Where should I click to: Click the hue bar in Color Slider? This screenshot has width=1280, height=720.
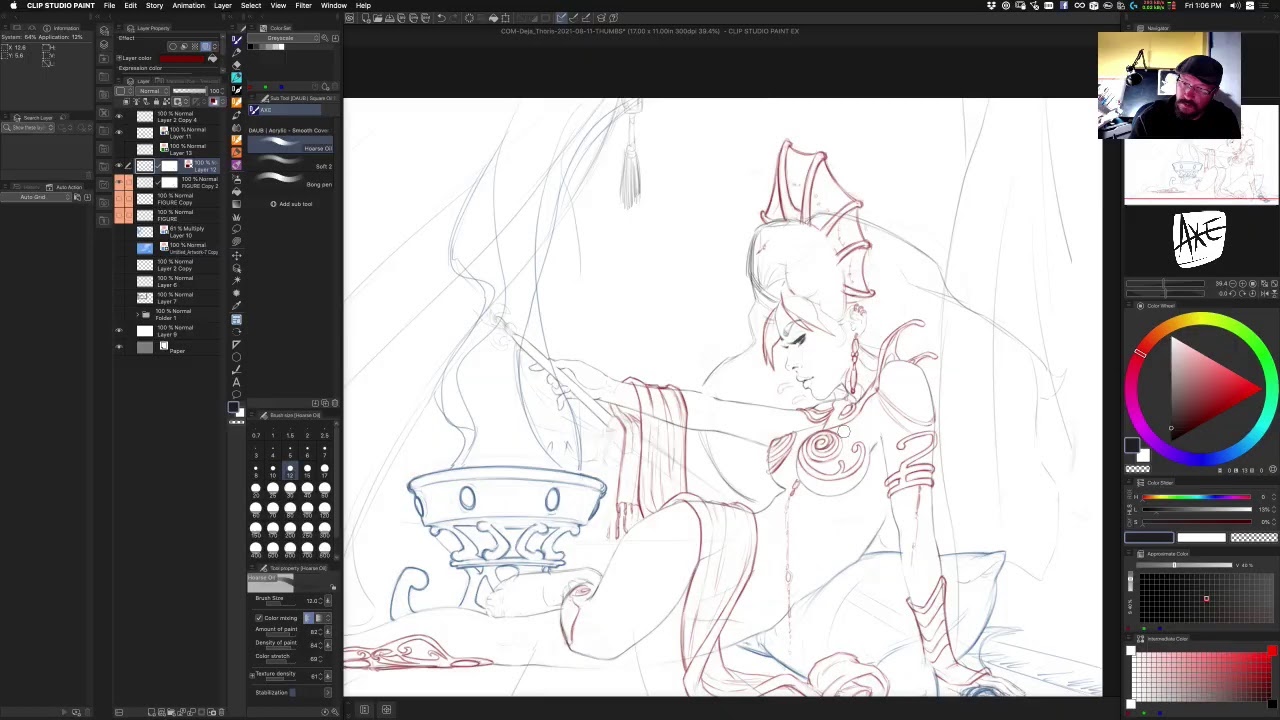(1196, 497)
